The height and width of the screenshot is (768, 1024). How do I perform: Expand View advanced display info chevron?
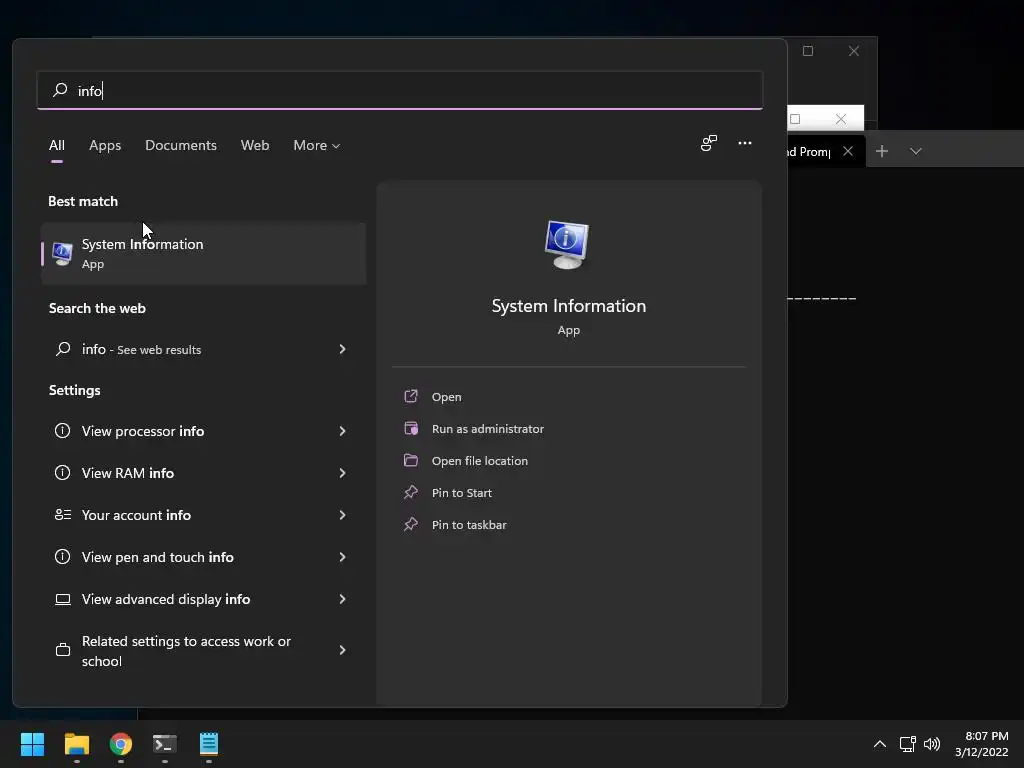tap(342, 599)
